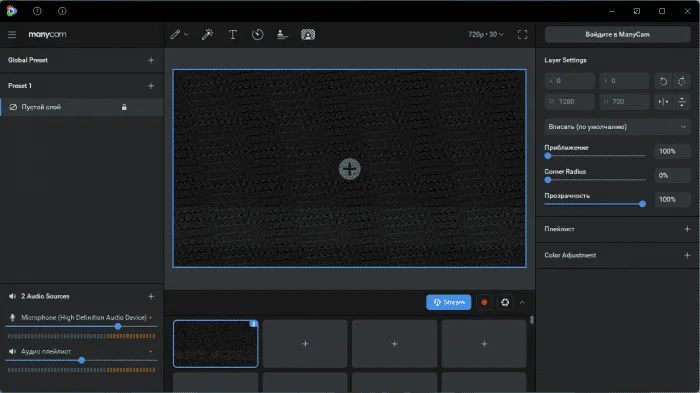700x393 pixels.
Task: Click the main video preview canvas
Action: [x=350, y=168]
